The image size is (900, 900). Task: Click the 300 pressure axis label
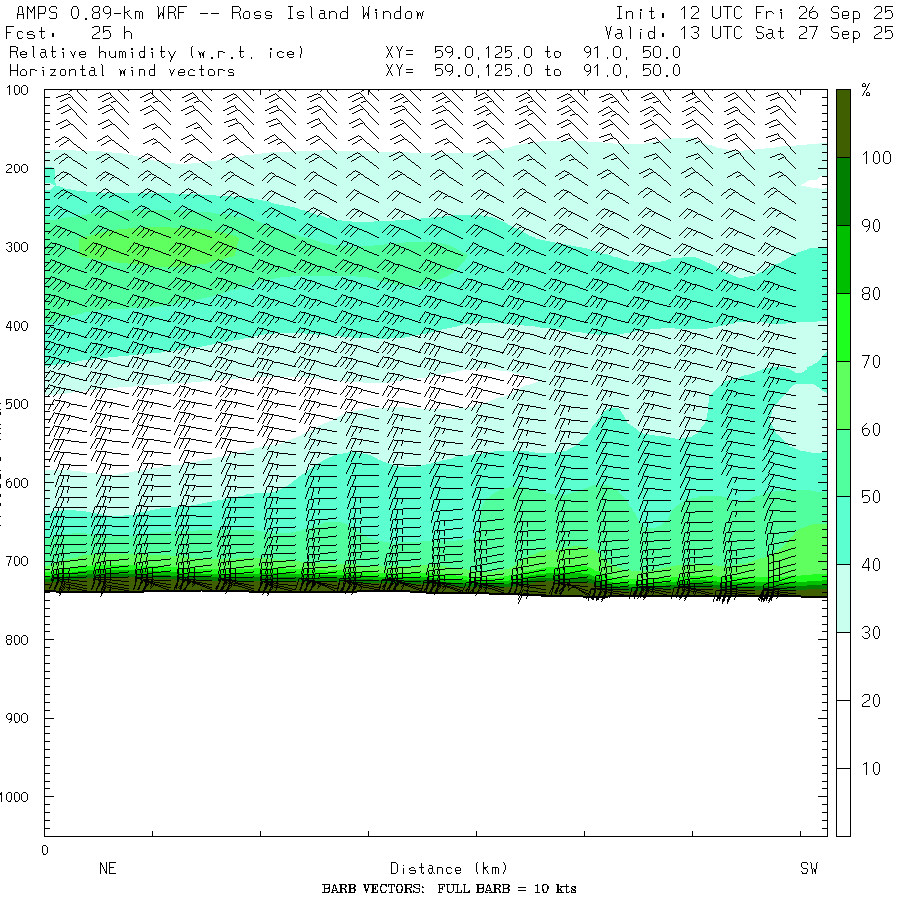pyautogui.click(x=17, y=247)
